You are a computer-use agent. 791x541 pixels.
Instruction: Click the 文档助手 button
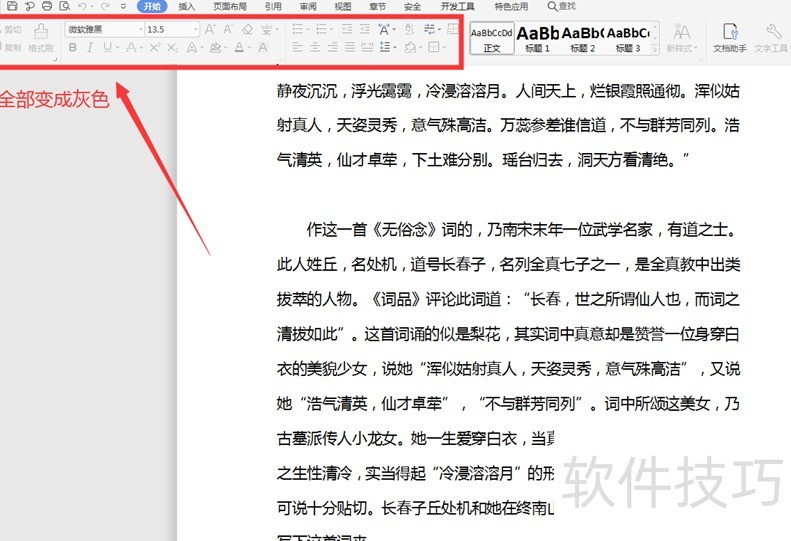tap(729, 38)
